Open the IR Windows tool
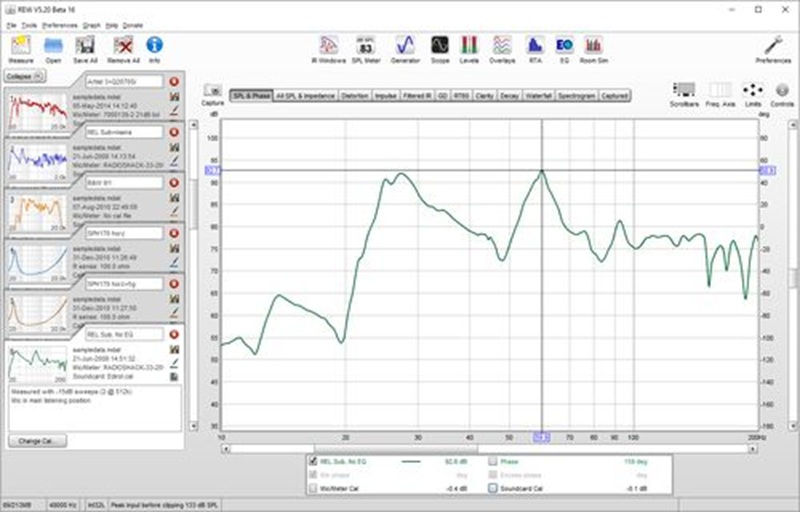 pyautogui.click(x=329, y=49)
